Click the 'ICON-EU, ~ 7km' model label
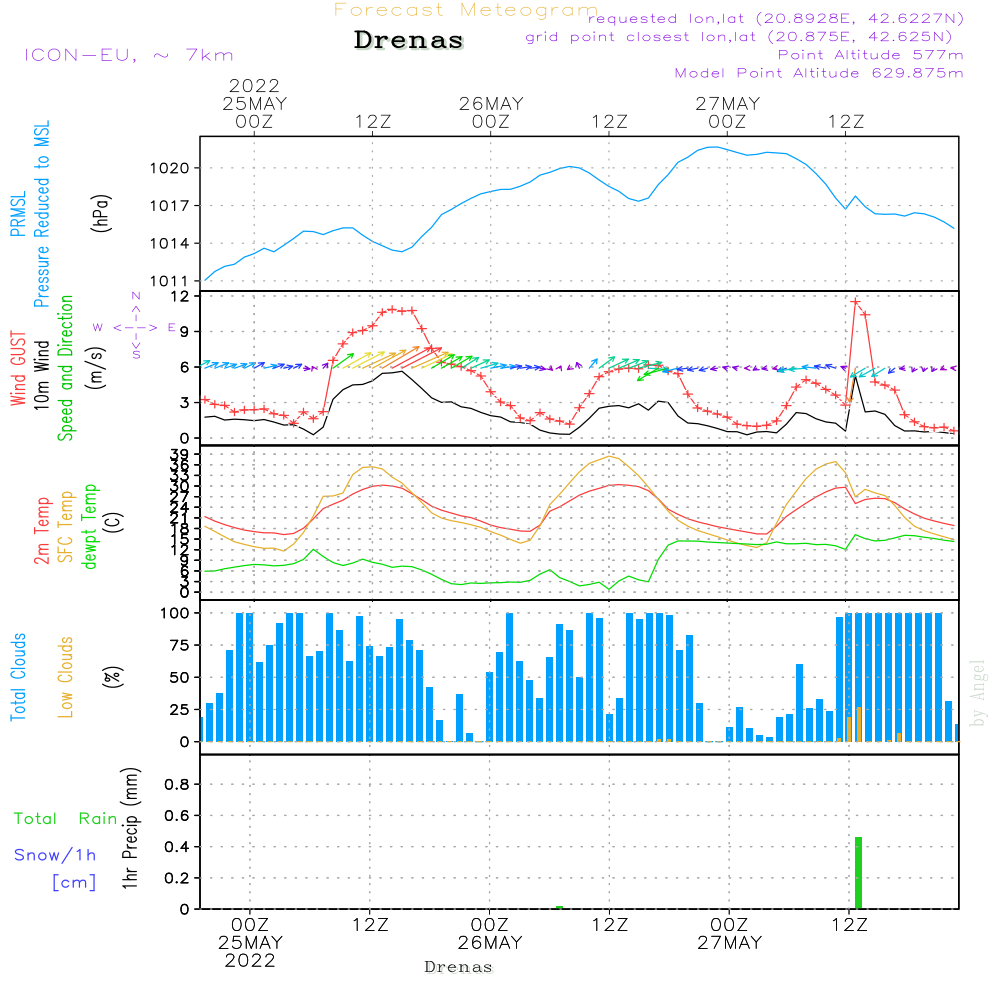Screen dimensions: 1000x1000 pos(129,55)
